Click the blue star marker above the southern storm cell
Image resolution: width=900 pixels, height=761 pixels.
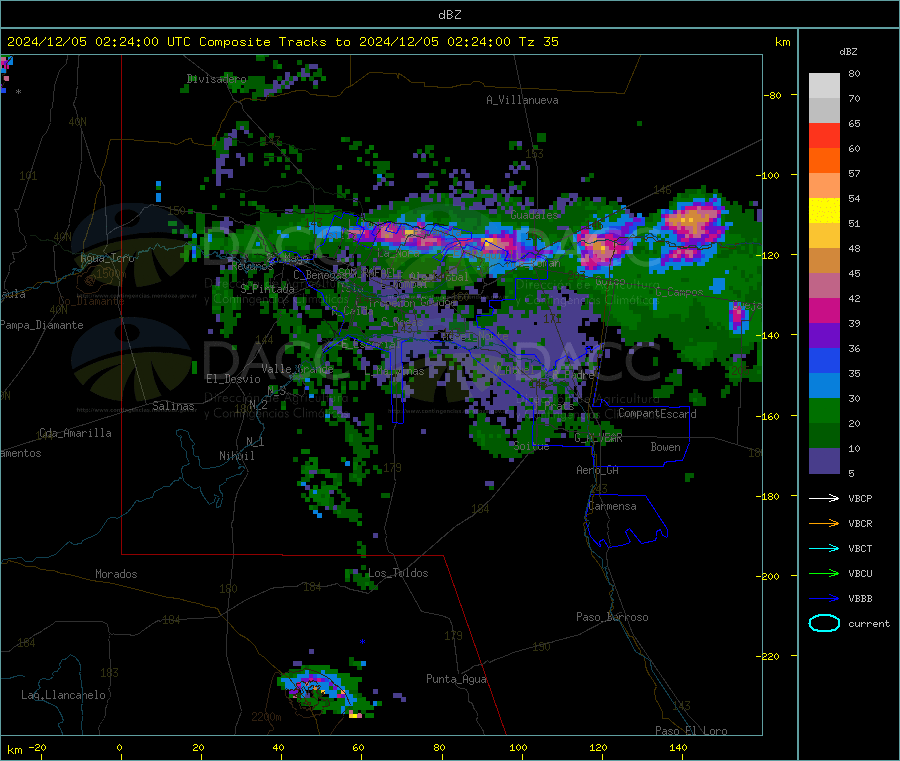pyautogui.click(x=362, y=642)
